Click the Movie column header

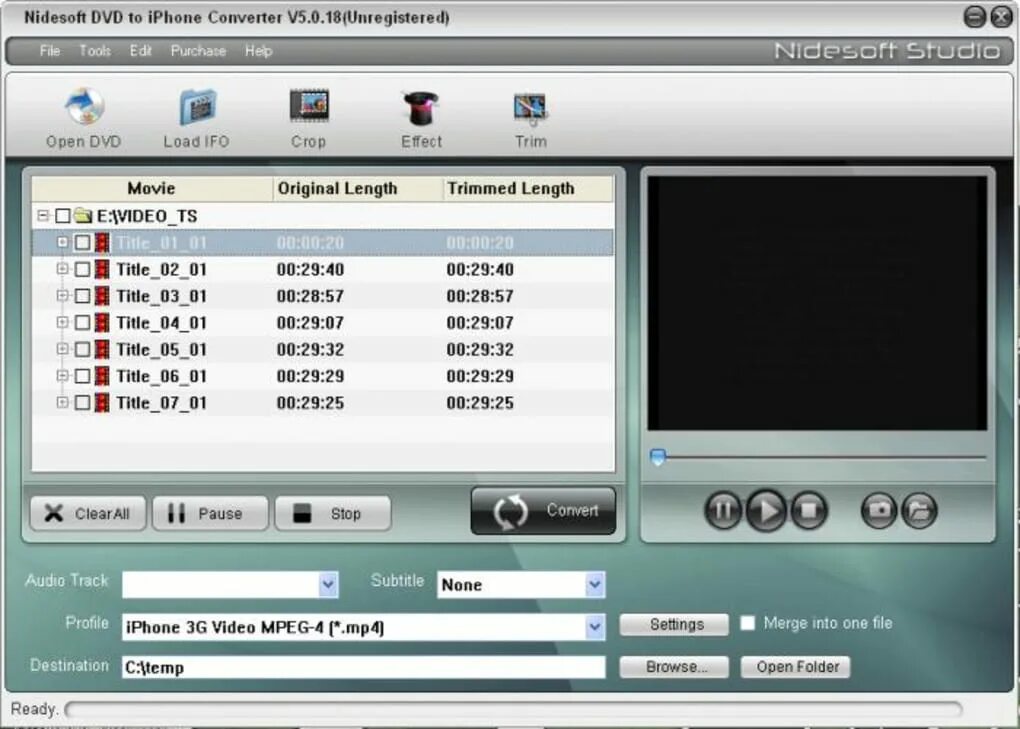click(152, 188)
